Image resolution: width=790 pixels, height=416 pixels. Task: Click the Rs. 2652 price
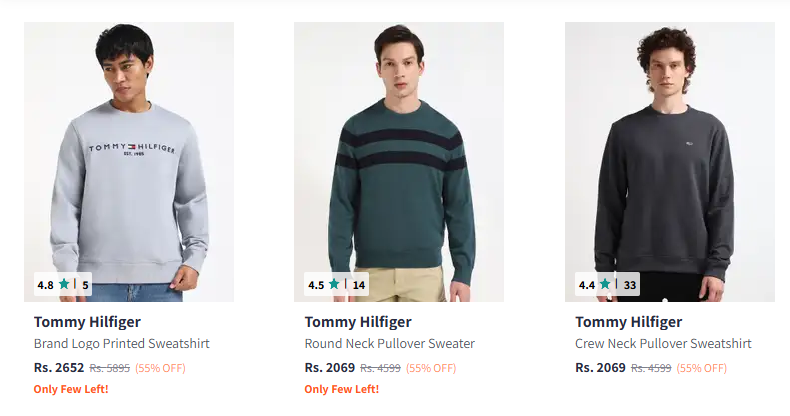click(x=59, y=368)
